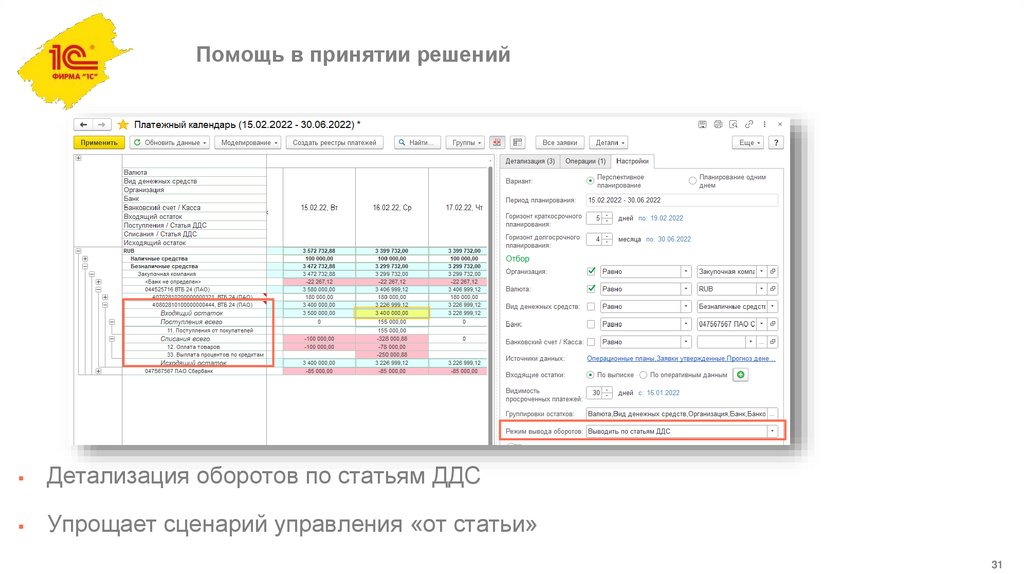This screenshot has height=574, width=1024.
Task: Select the Планирование одним днем radio button
Action: click(692, 181)
